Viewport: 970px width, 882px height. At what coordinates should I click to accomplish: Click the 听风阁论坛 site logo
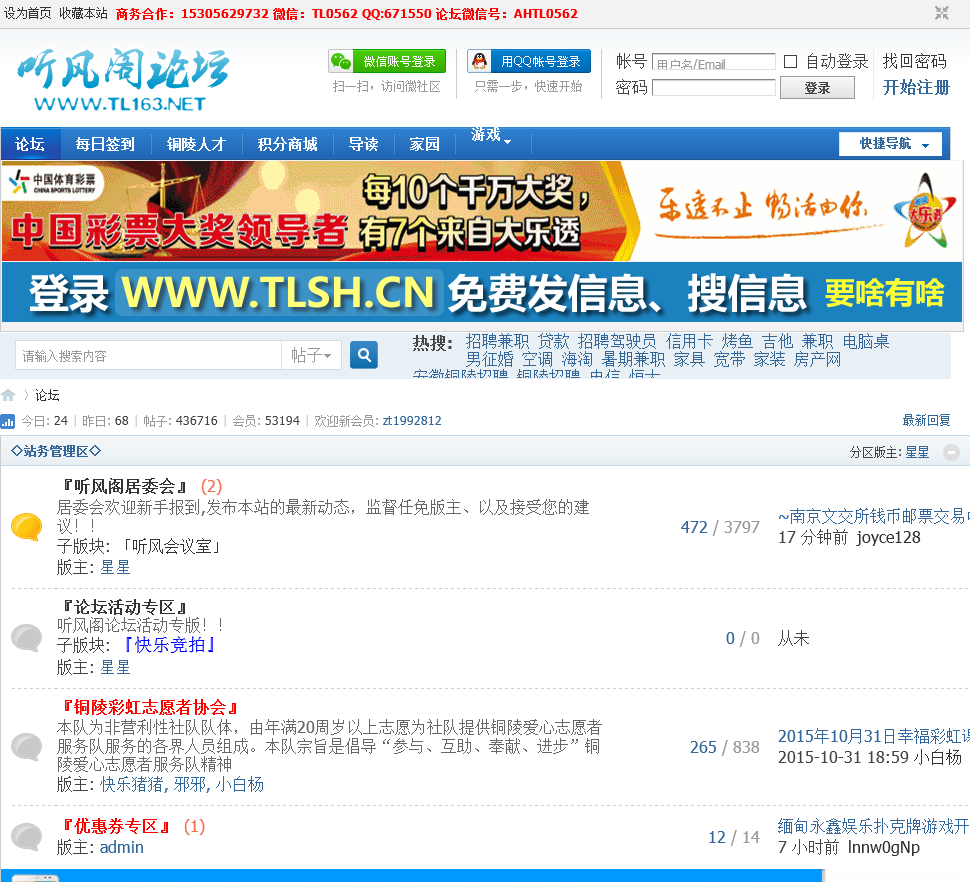point(124,80)
